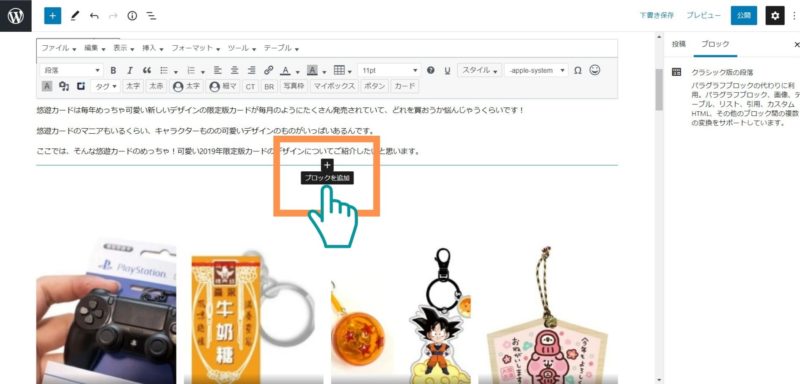Open the document outline list view
Image resolution: width=800 pixels, height=384 pixels.
click(152, 16)
